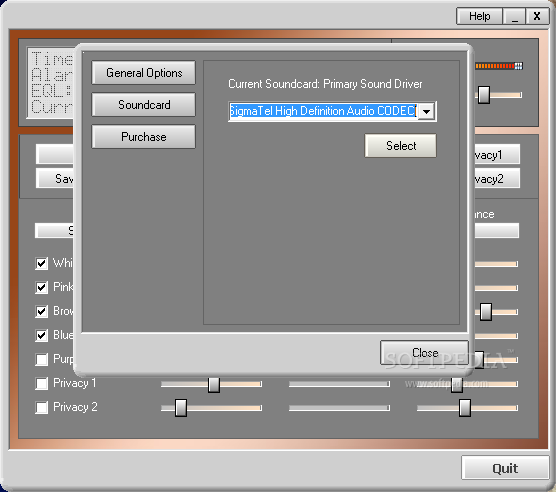Uncheck the Pink noise checkbox
556x492 pixels.
pos(41,287)
